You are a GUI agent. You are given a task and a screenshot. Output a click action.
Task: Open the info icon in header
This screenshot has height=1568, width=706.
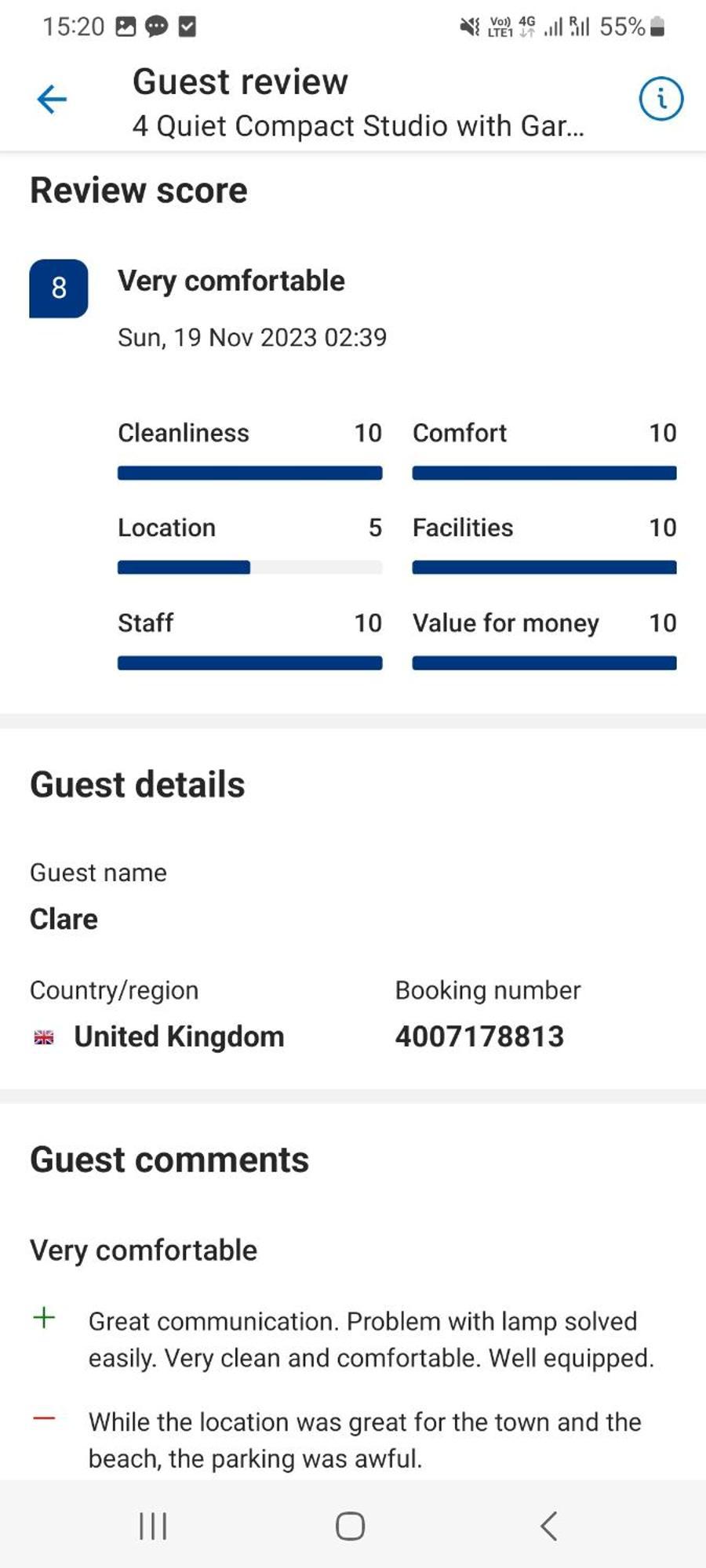tap(661, 99)
